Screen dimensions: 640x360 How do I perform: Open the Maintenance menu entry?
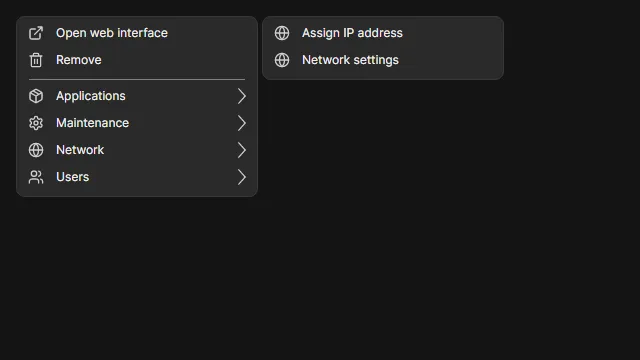point(137,123)
